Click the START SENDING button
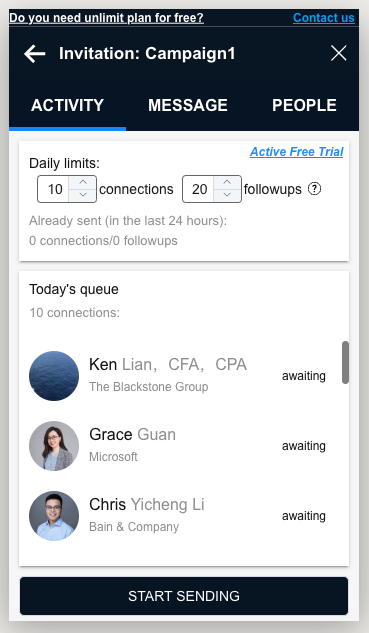Image resolution: width=369 pixels, height=633 pixels. click(184, 596)
